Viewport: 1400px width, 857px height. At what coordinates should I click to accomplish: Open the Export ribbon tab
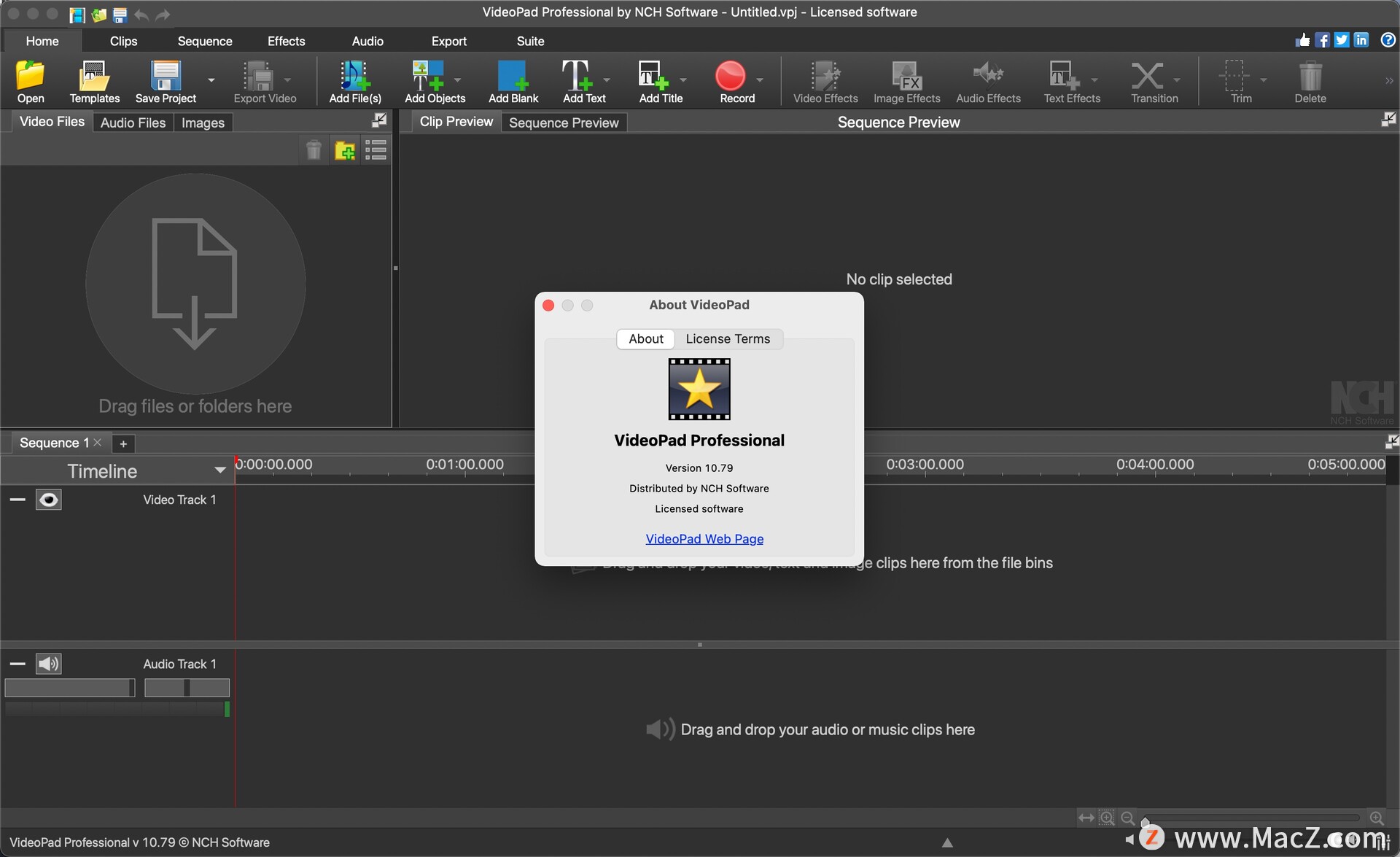tap(448, 41)
